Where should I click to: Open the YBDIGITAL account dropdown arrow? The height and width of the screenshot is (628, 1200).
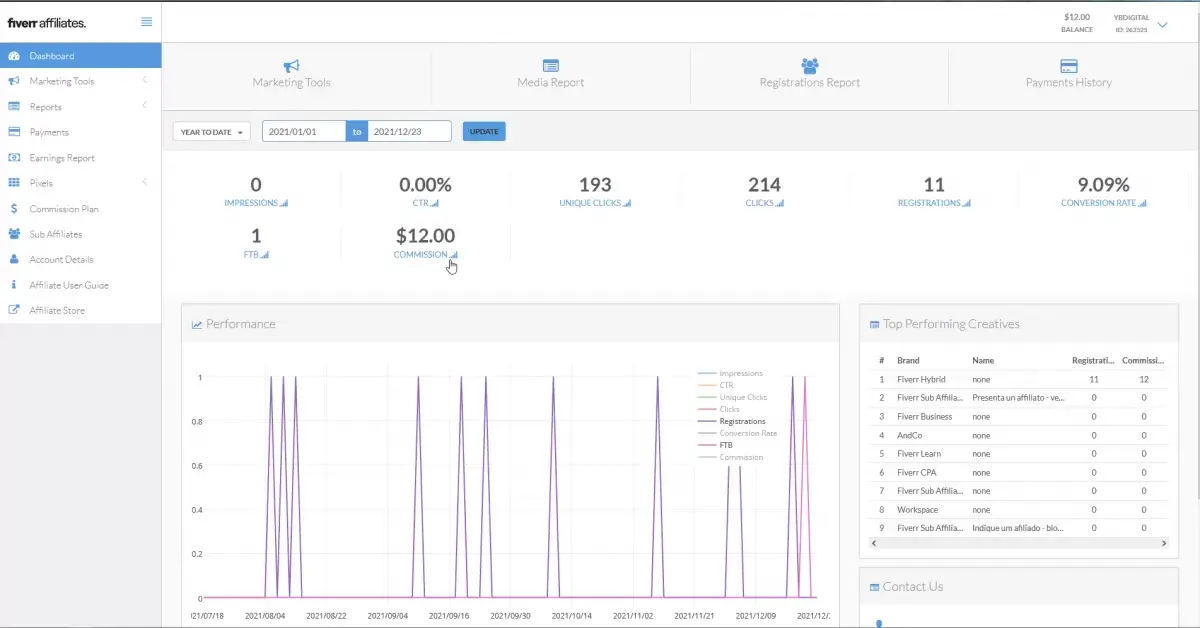[x=1162, y=24]
